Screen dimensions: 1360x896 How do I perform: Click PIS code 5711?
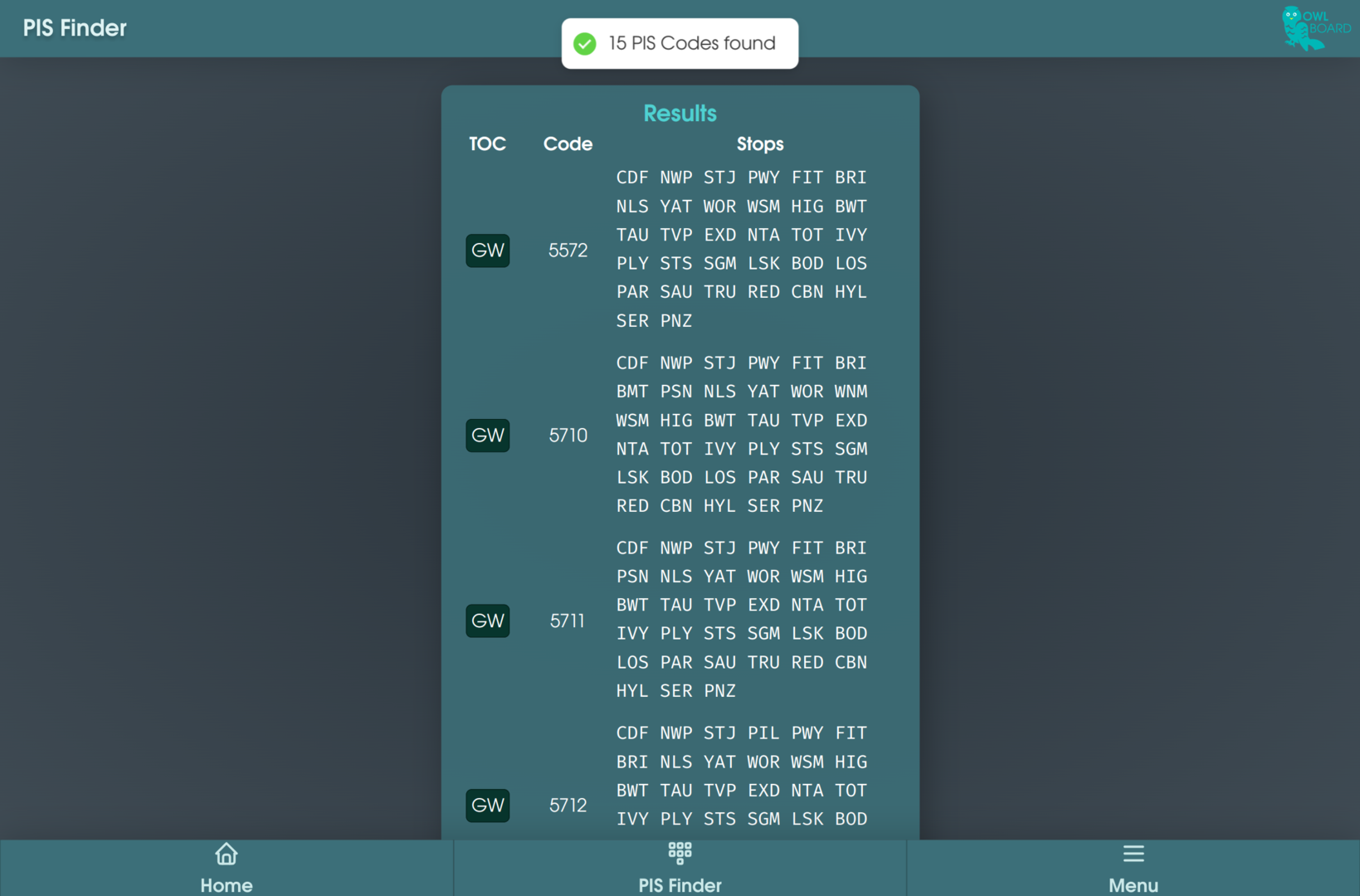(568, 621)
